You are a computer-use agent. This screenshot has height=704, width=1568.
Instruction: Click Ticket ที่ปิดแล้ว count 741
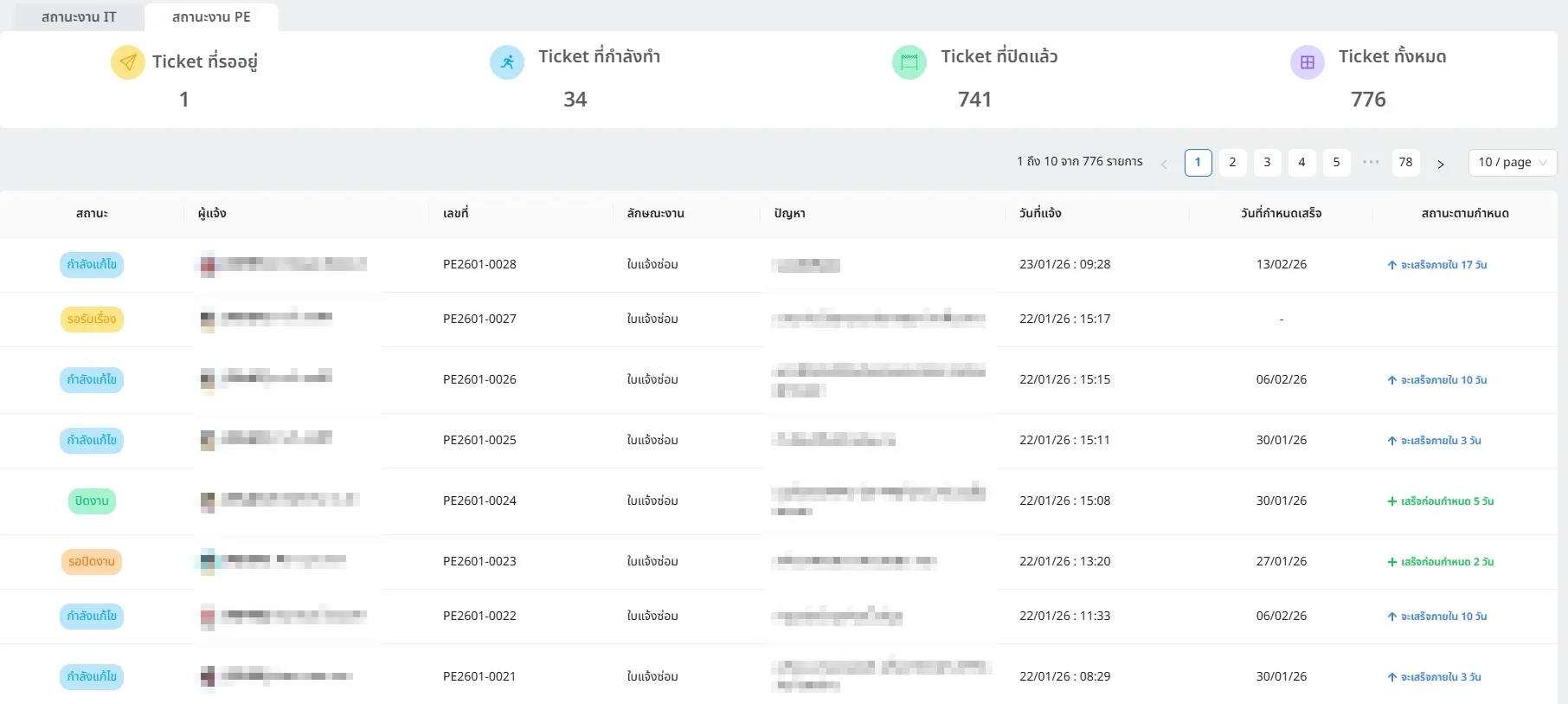(x=974, y=100)
